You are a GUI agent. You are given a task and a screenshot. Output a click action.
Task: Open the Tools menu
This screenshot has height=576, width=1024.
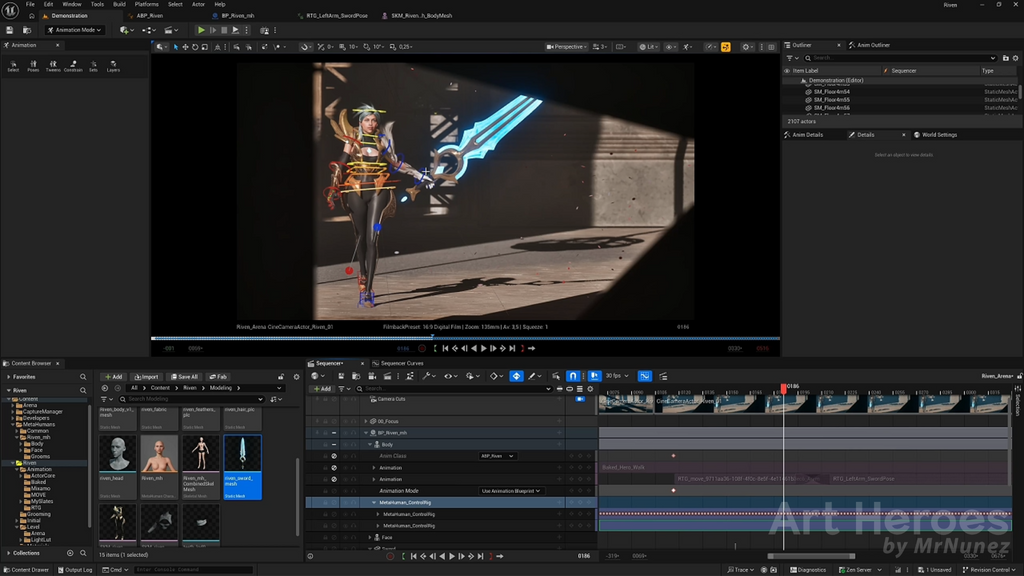pyautogui.click(x=97, y=5)
